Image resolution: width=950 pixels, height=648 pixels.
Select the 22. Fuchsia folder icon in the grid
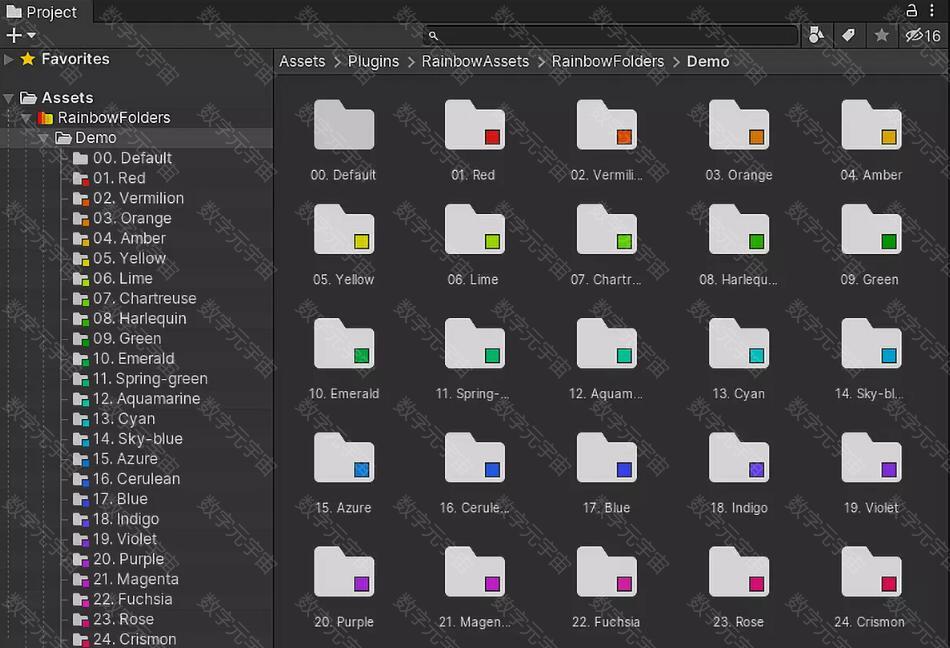[x=606, y=573]
